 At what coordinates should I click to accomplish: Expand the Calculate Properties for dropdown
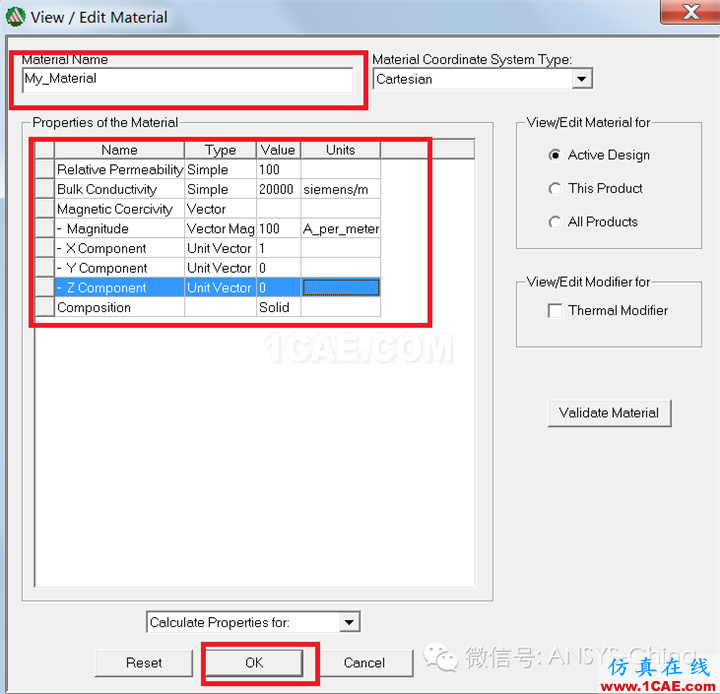pyautogui.click(x=349, y=622)
